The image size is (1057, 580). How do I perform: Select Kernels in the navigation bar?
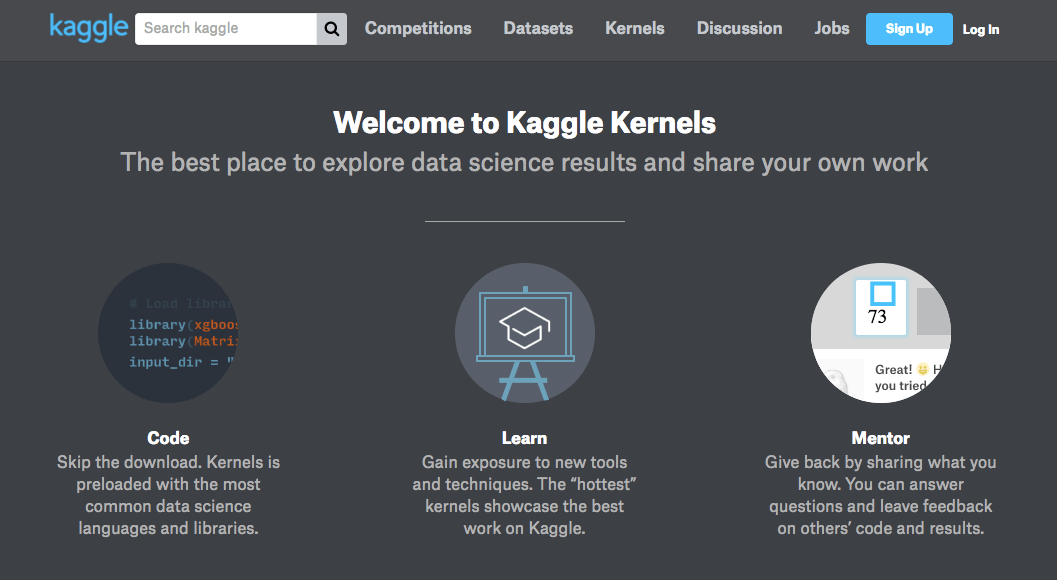(x=635, y=29)
